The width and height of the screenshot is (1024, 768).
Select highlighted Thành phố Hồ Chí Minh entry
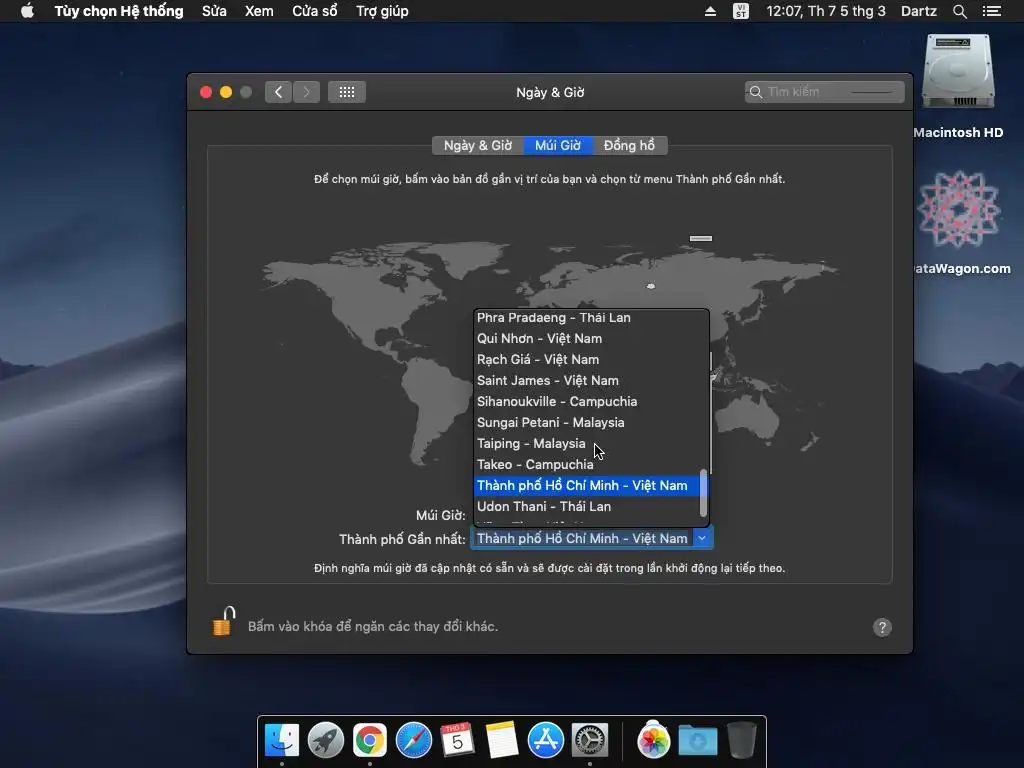click(587, 485)
